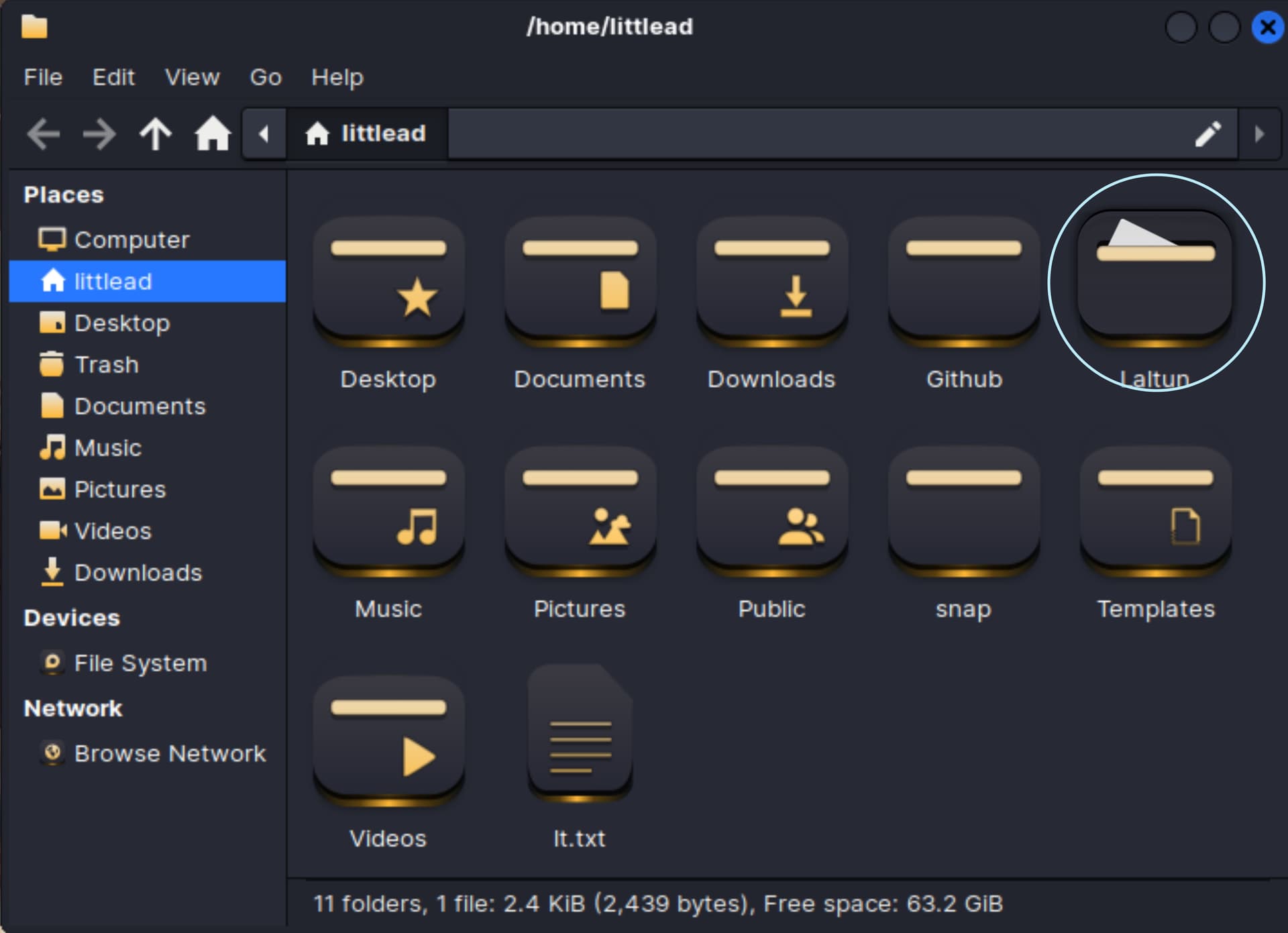This screenshot has width=1288, height=933.
Task: Select Pictures in the Places sidebar
Action: pos(148,489)
